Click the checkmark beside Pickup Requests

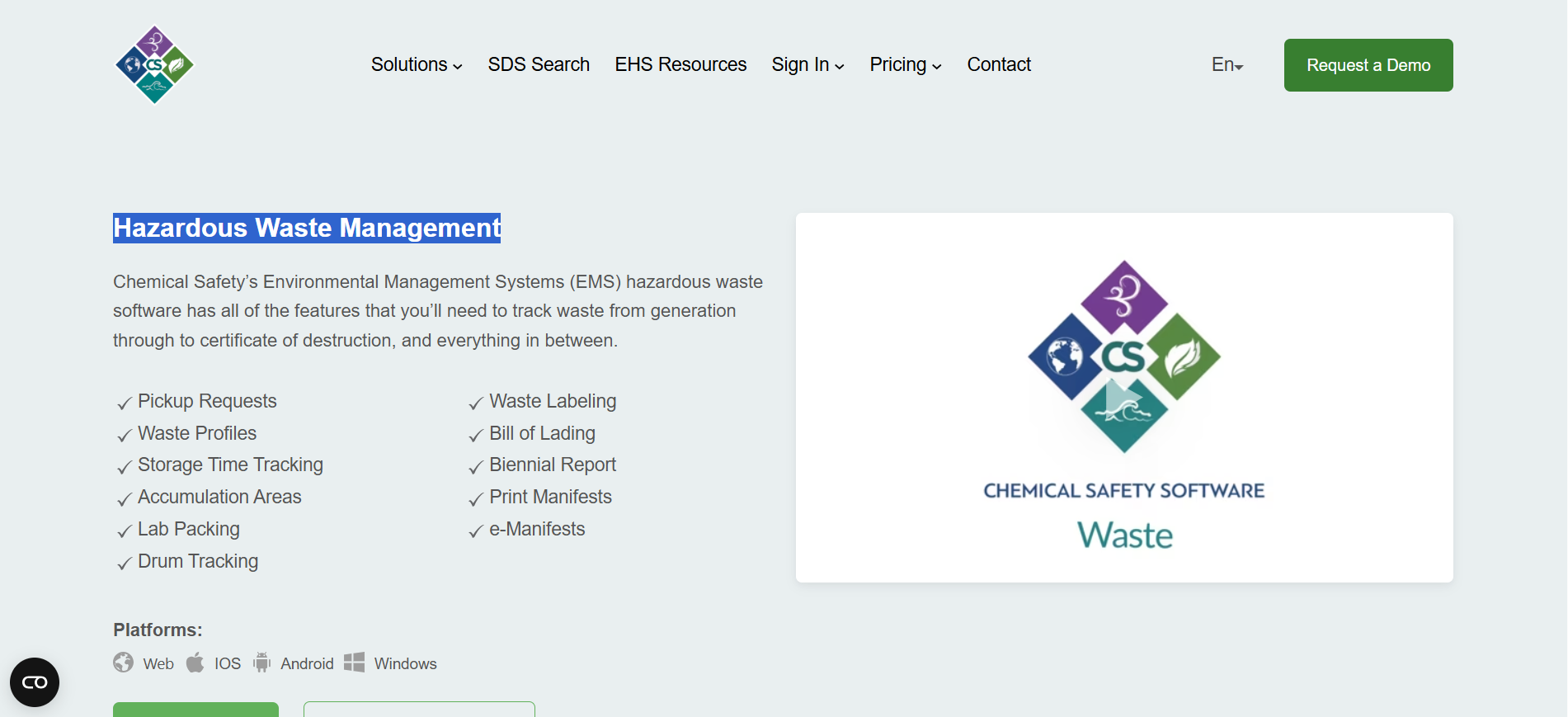click(125, 403)
